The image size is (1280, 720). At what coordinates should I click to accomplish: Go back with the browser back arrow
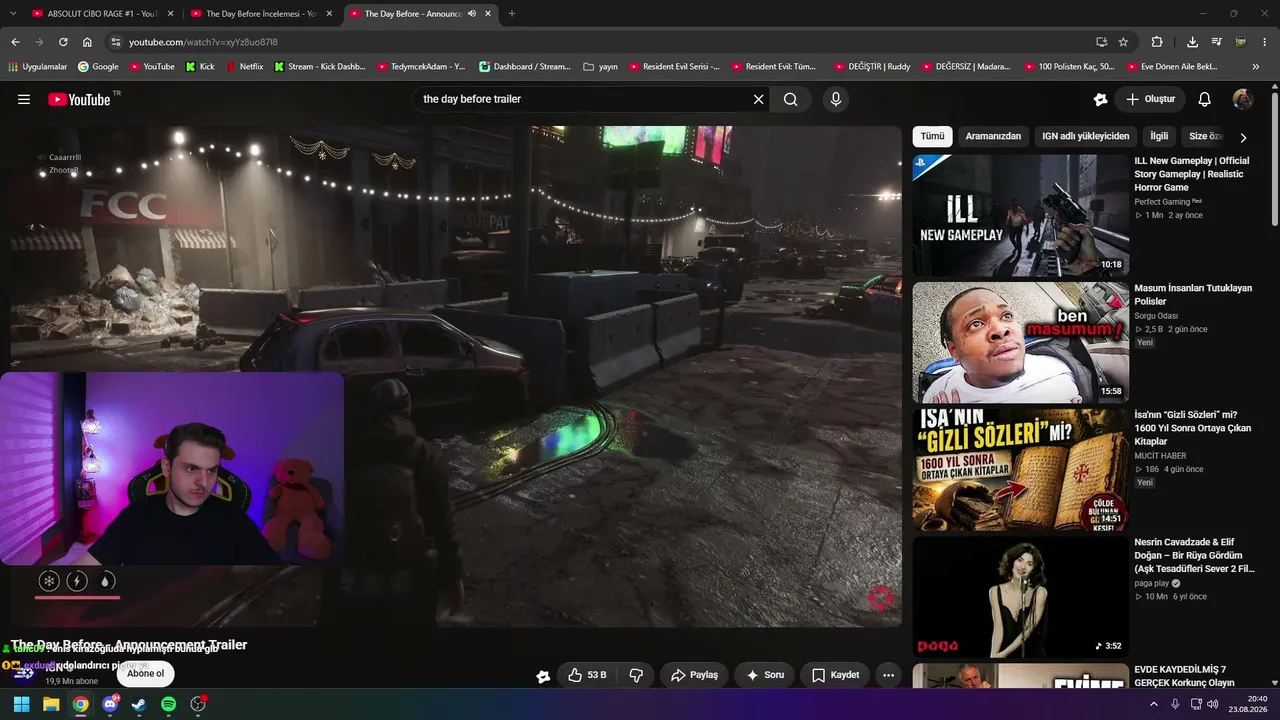tap(15, 42)
